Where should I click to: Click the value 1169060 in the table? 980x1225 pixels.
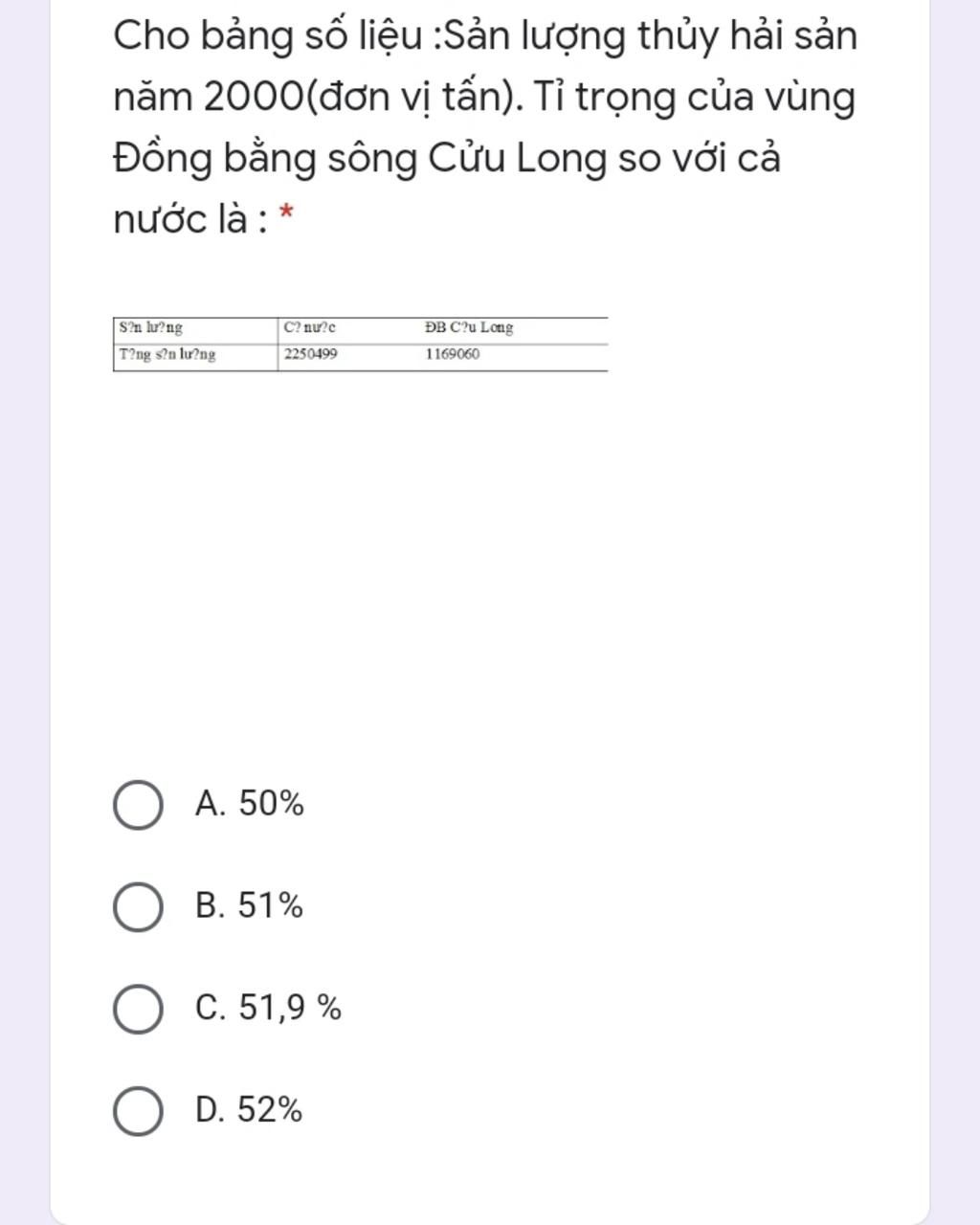point(453,354)
